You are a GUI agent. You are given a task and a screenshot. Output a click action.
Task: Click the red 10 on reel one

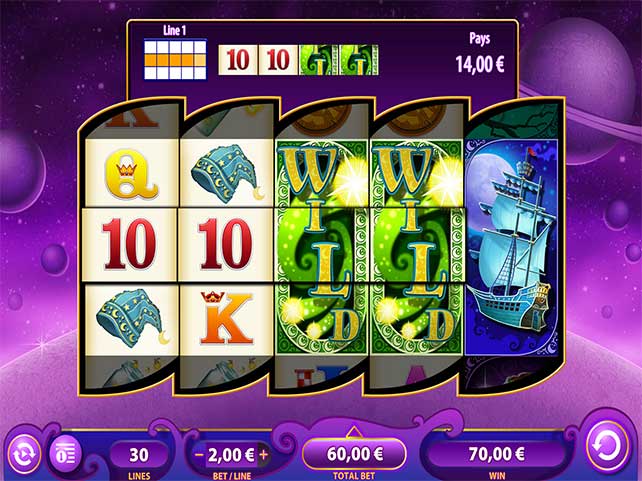click(130, 244)
